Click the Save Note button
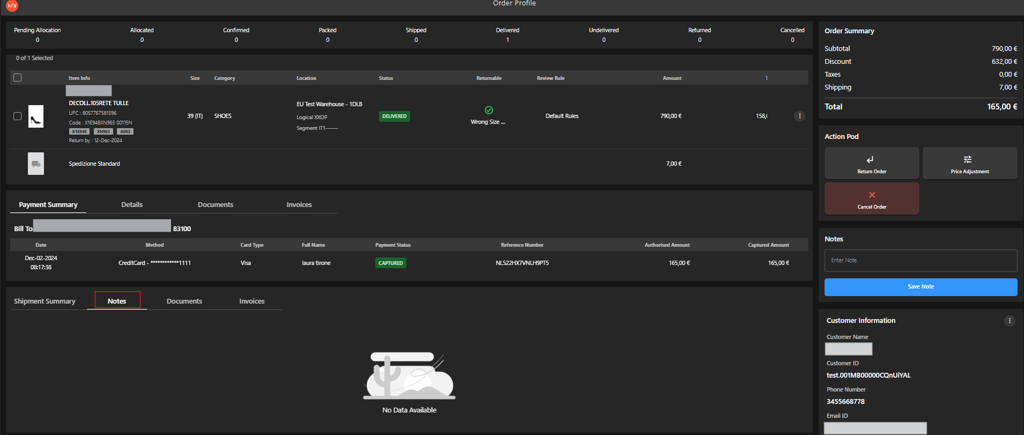Screen dimensions: 1024x435 (x=920, y=287)
